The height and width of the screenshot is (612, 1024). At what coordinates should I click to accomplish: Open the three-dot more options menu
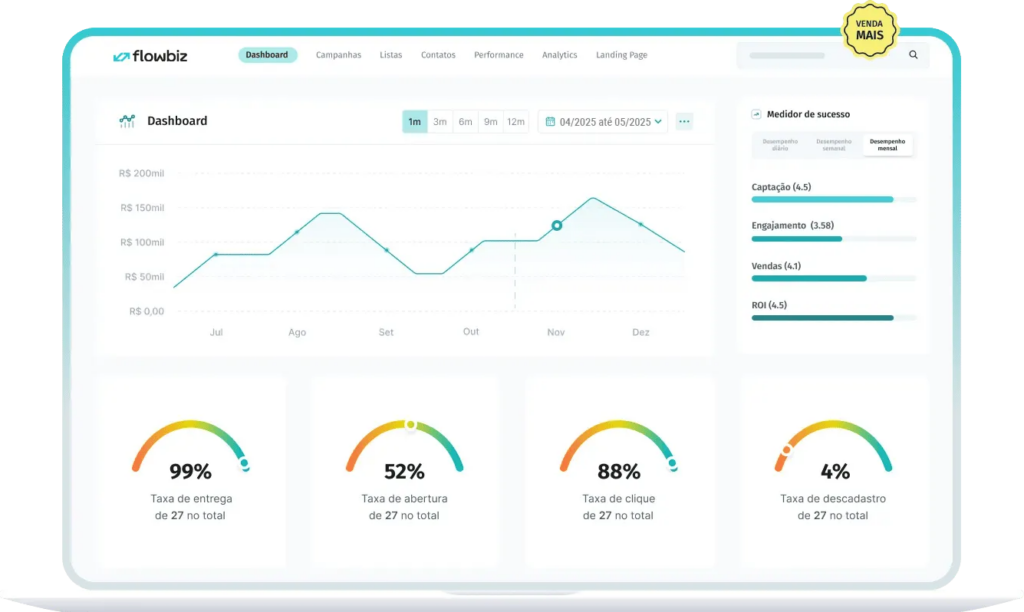(x=684, y=122)
